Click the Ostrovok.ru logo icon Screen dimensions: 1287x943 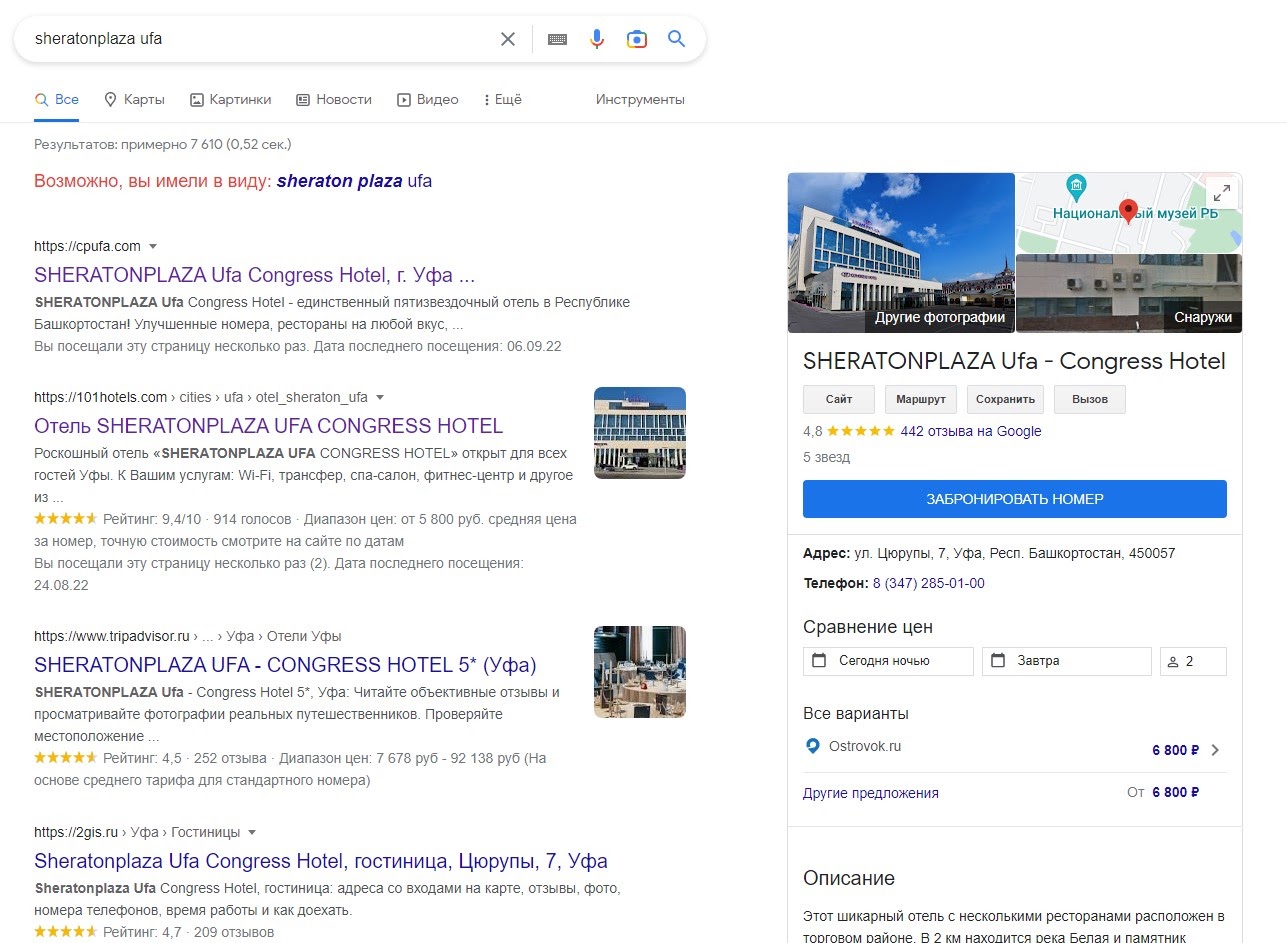point(812,746)
